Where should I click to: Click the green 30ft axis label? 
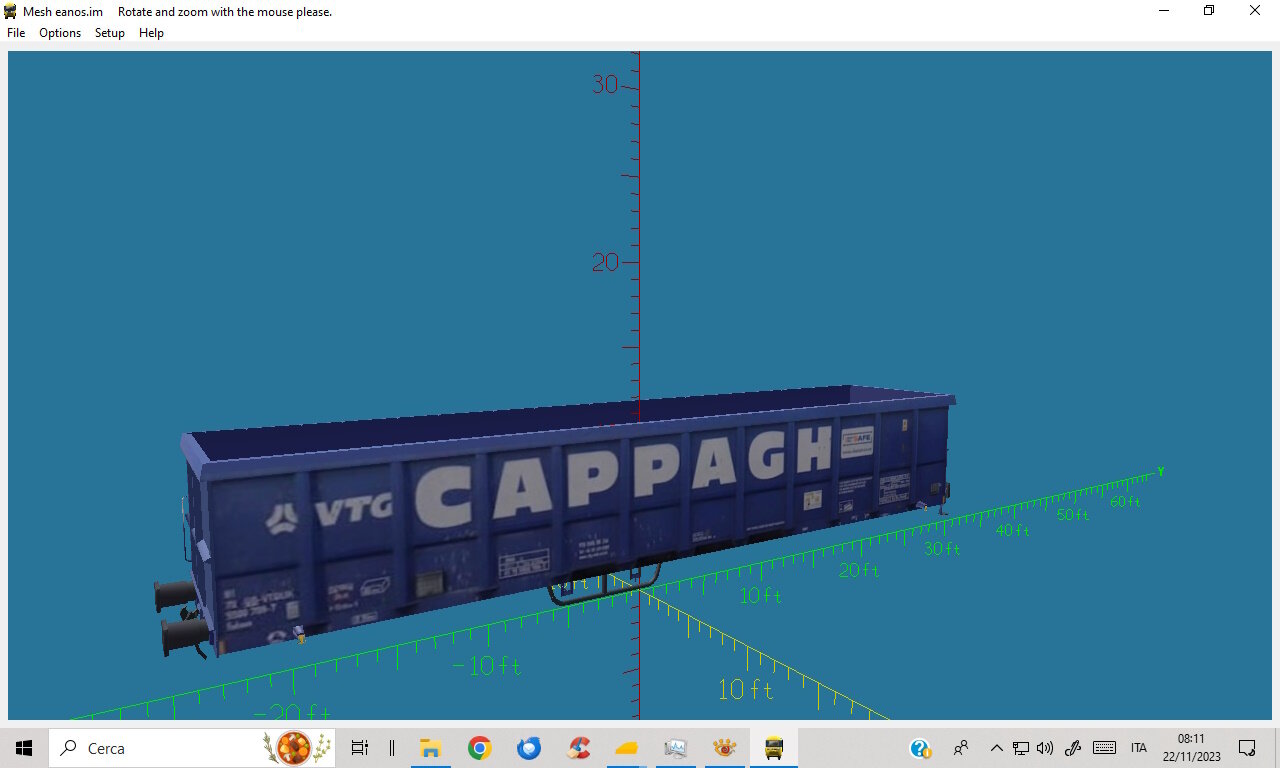tap(942, 549)
